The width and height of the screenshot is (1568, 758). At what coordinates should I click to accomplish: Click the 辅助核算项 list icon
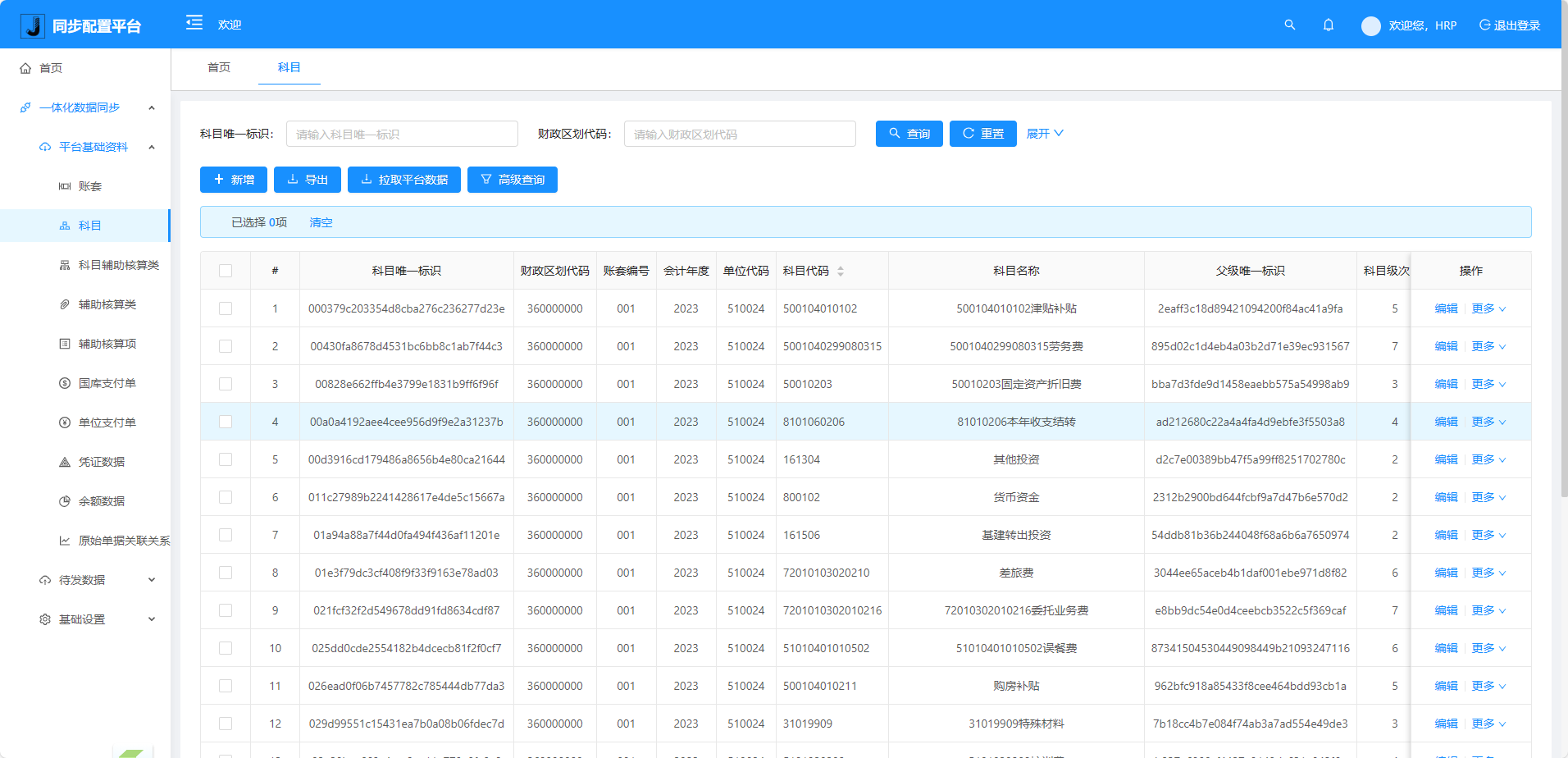click(65, 344)
